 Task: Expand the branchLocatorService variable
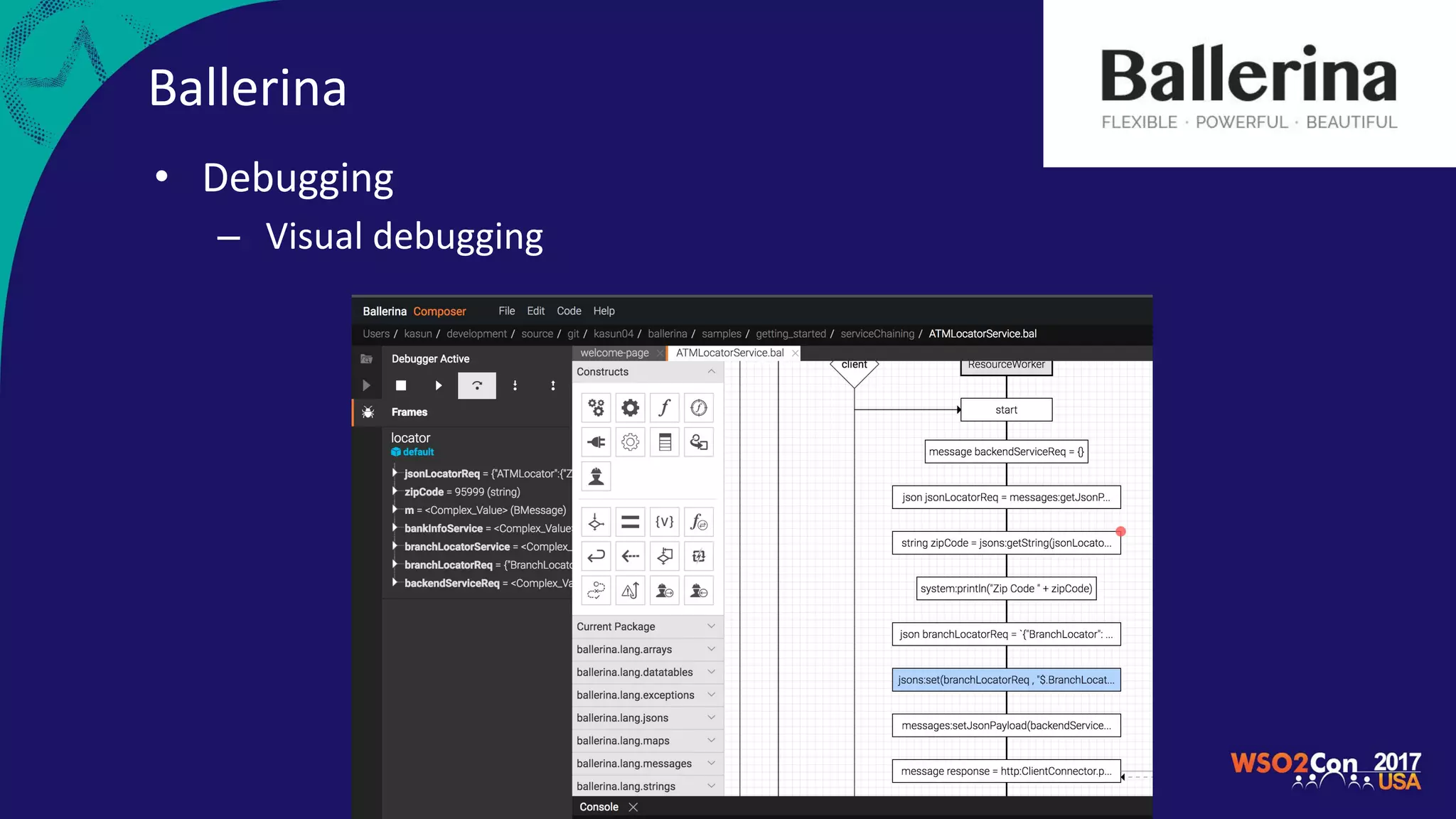point(395,546)
